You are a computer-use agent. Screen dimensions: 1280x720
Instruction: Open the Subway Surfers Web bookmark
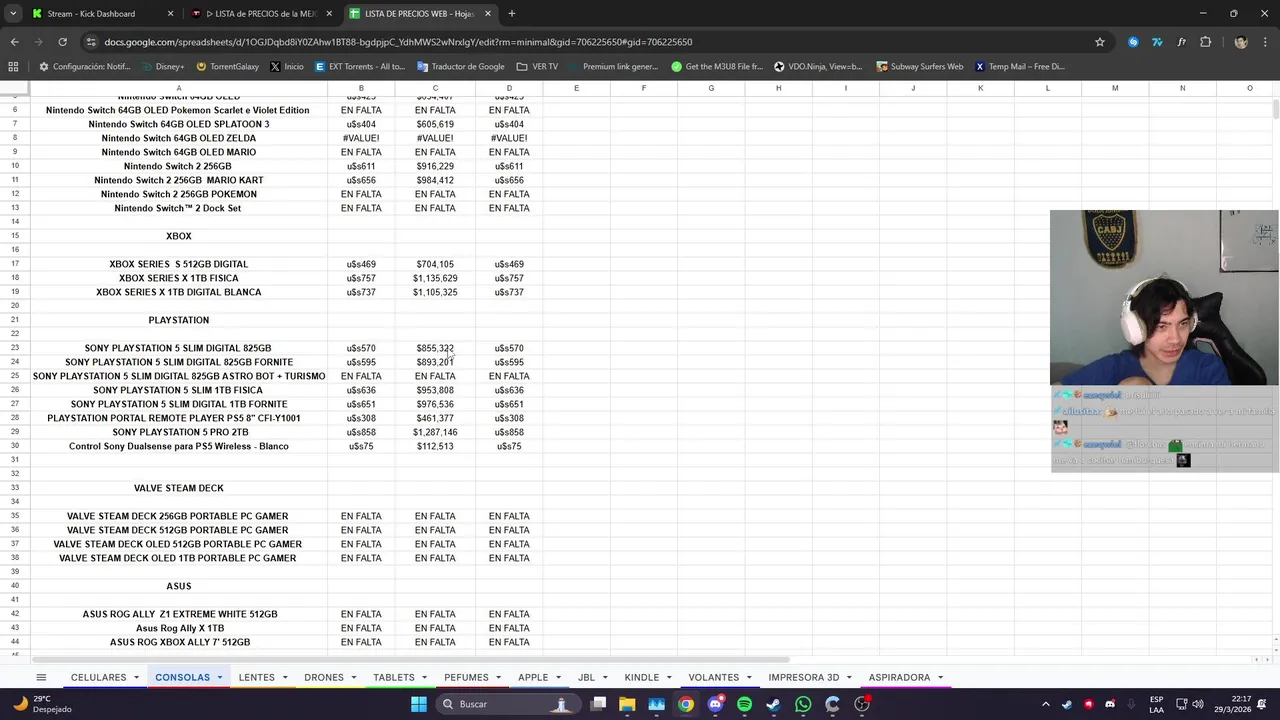pyautogui.click(x=919, y=66)
